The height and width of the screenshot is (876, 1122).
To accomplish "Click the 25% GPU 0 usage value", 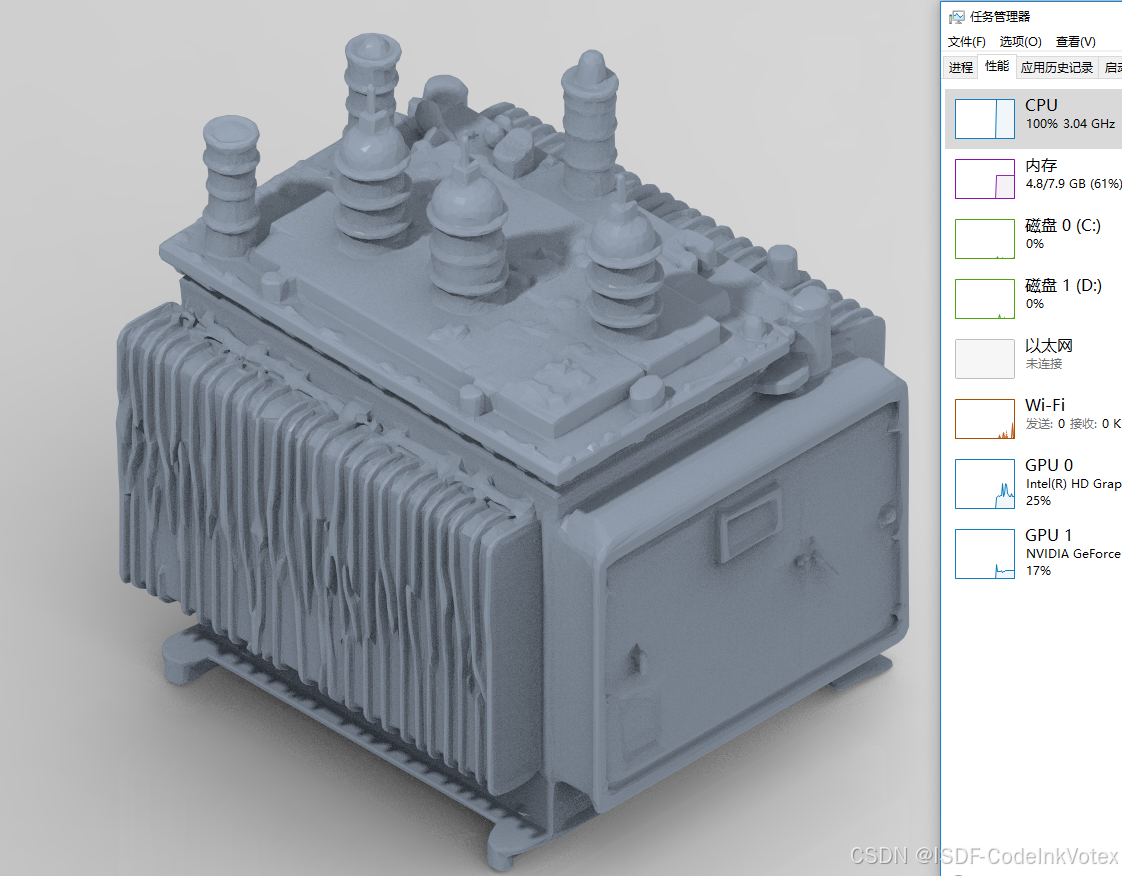I will click(1038, 501).
